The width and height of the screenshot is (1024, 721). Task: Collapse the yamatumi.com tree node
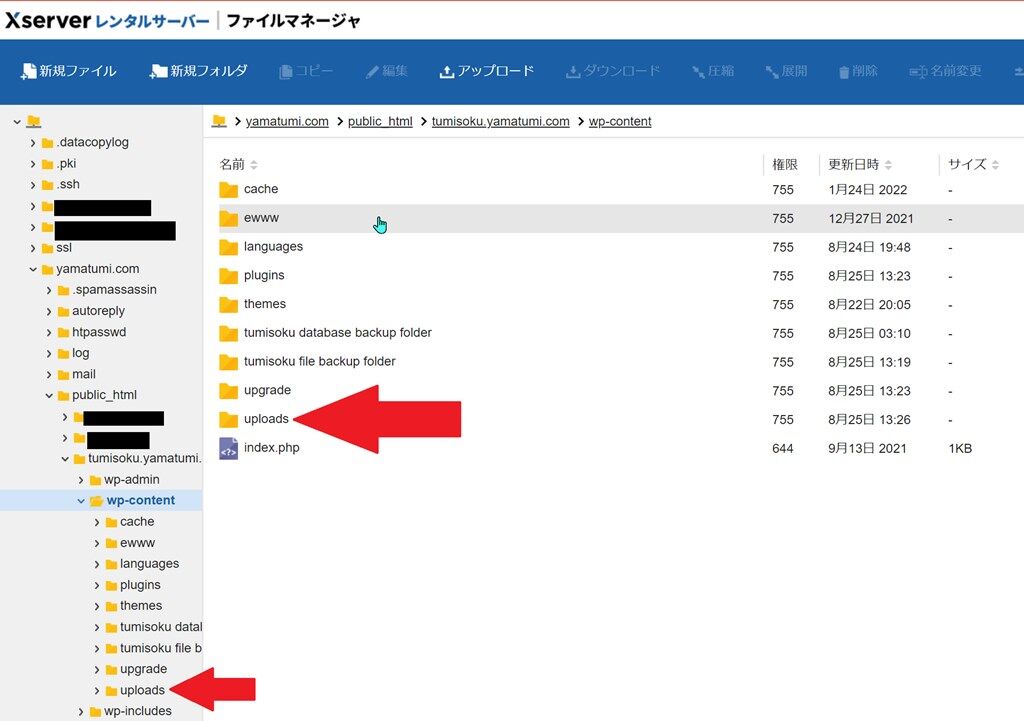click(33, 269)
